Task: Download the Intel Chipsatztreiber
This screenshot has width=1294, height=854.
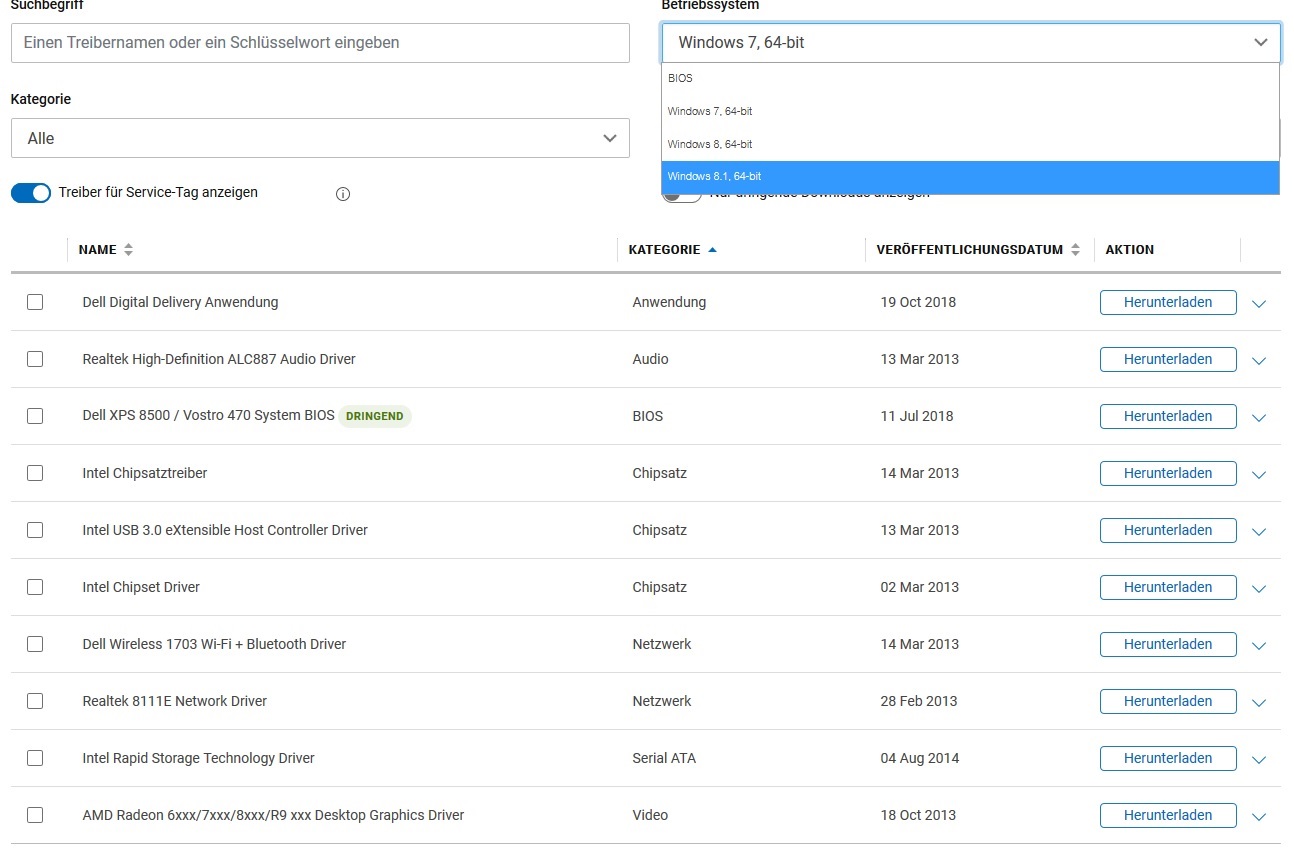Action: point(1168,473)
